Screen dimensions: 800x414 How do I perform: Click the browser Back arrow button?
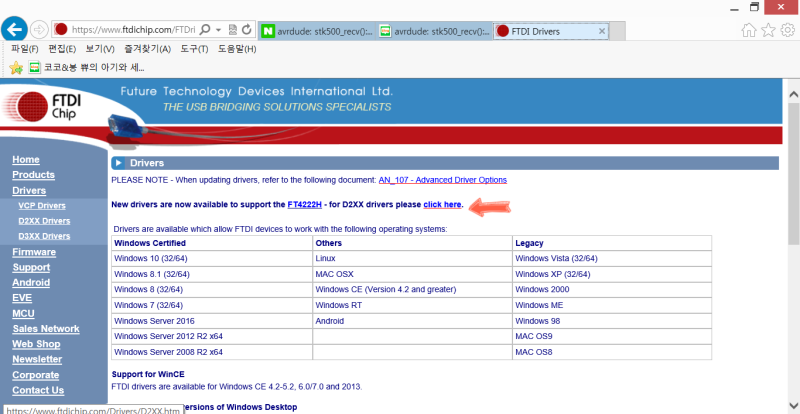(14, 29)
